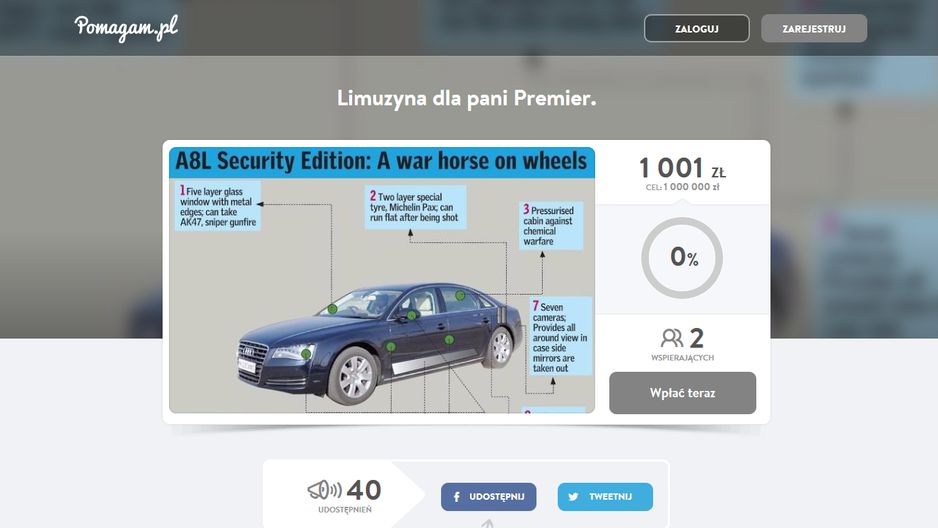Viewport: 938px width, 528px height.
Task: Click the 1 001 zł raised amount
Action: coord(682,168)
